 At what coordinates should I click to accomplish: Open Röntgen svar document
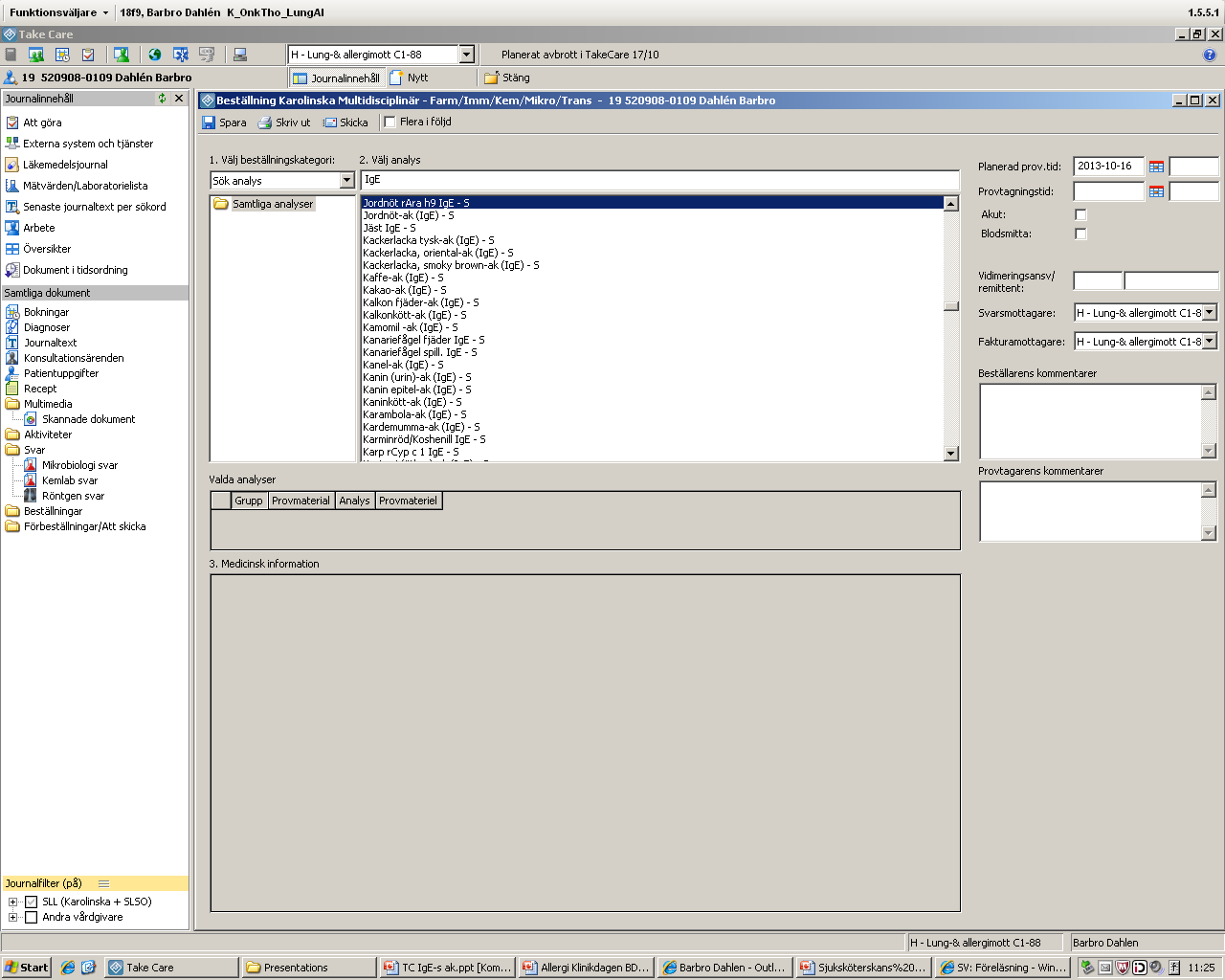(73, 496)
